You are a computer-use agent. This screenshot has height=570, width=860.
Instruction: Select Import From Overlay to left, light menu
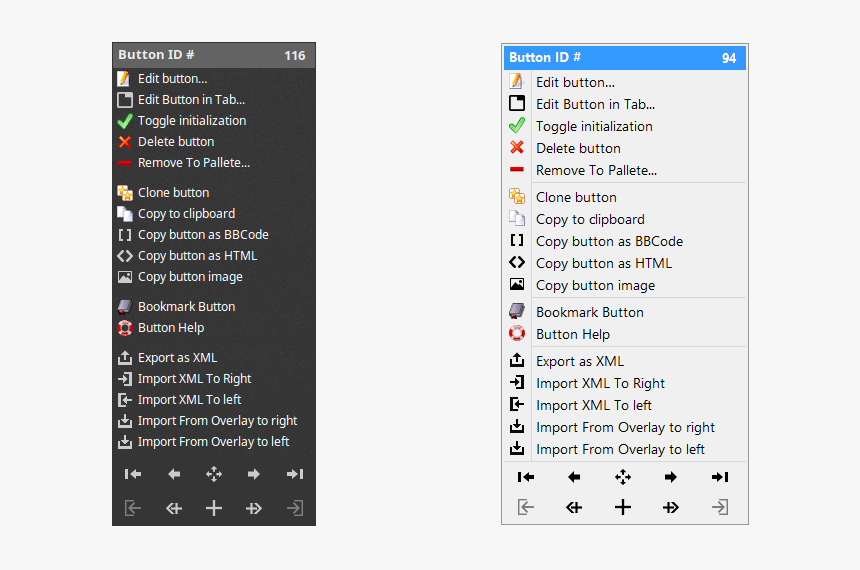[x=625, y=449]
